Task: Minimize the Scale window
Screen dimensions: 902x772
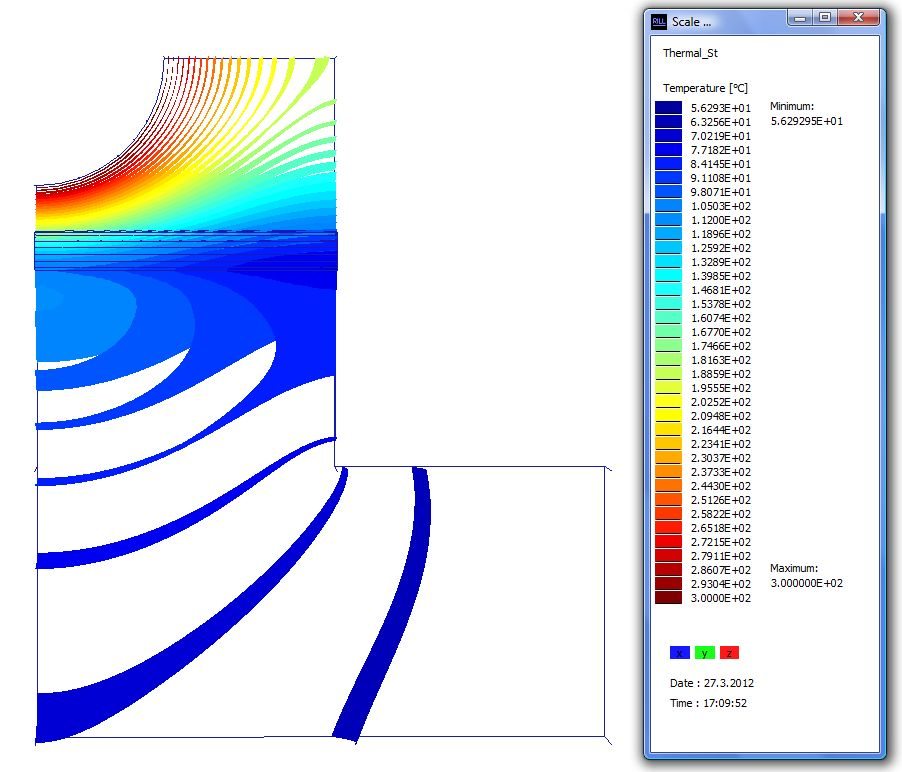Action: coord(800,17)
